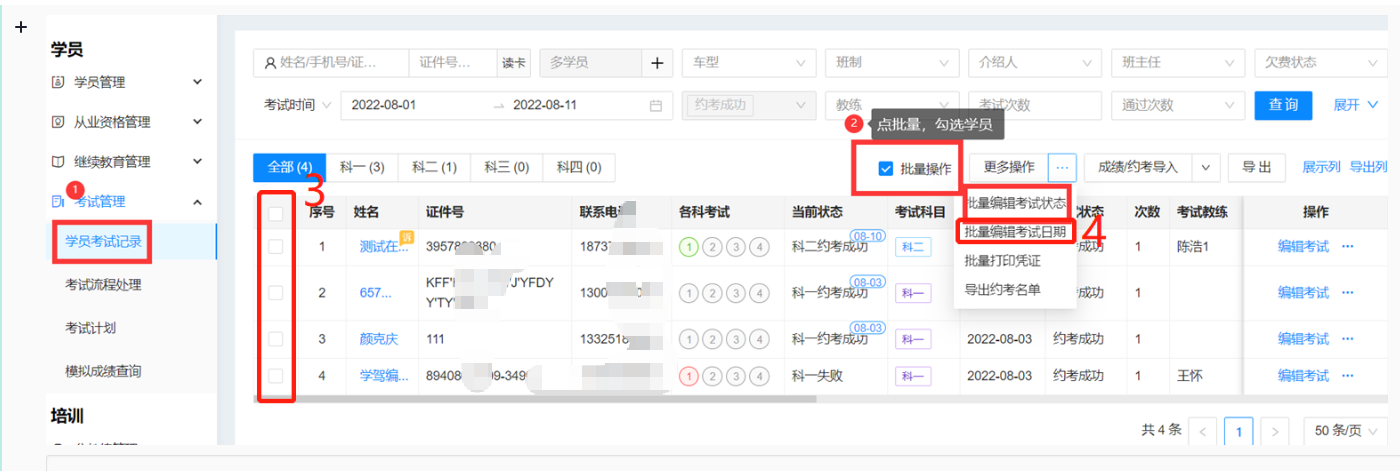
Task: Open the 介绍人 dropdown
Action: coord(1034,63)
